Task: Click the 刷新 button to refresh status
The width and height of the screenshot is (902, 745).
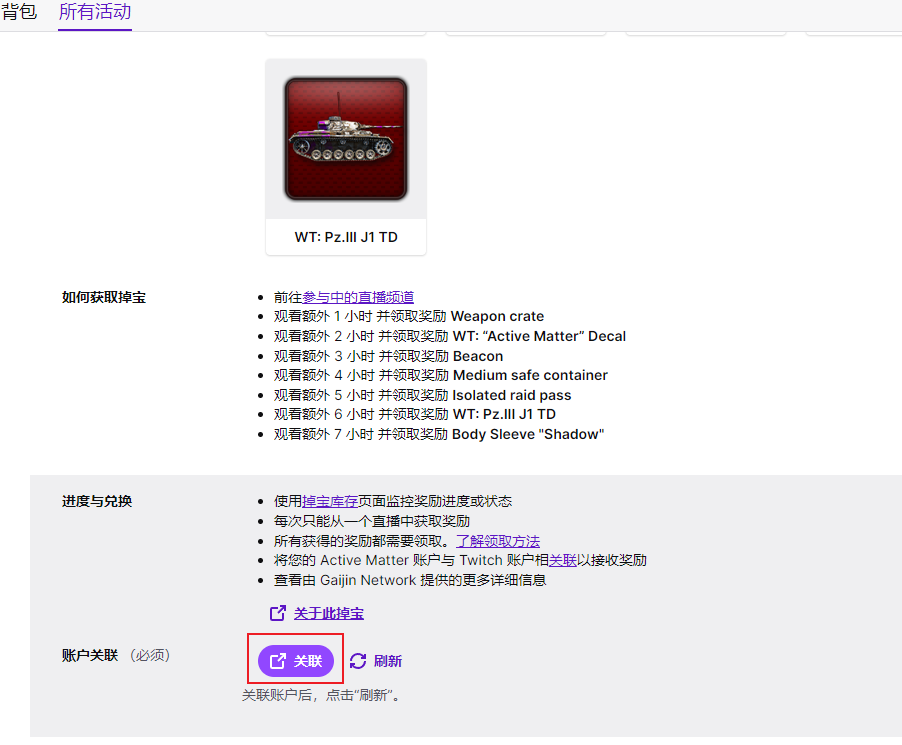Action: (375, 661)
